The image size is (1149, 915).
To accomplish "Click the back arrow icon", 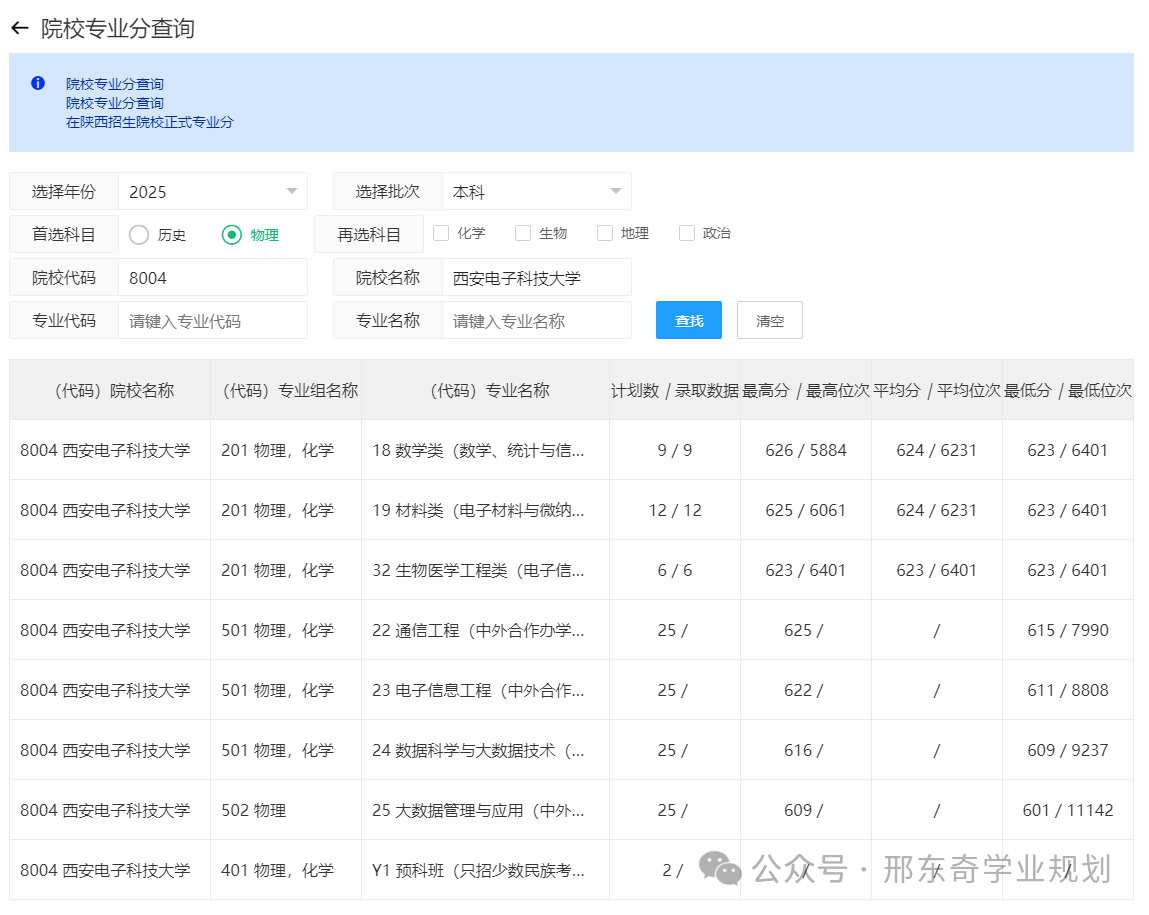I will [x=19, y=28].
